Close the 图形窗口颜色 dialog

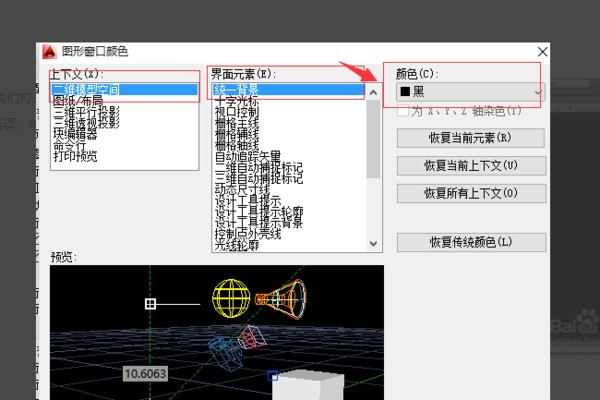[x=543, y=51]
